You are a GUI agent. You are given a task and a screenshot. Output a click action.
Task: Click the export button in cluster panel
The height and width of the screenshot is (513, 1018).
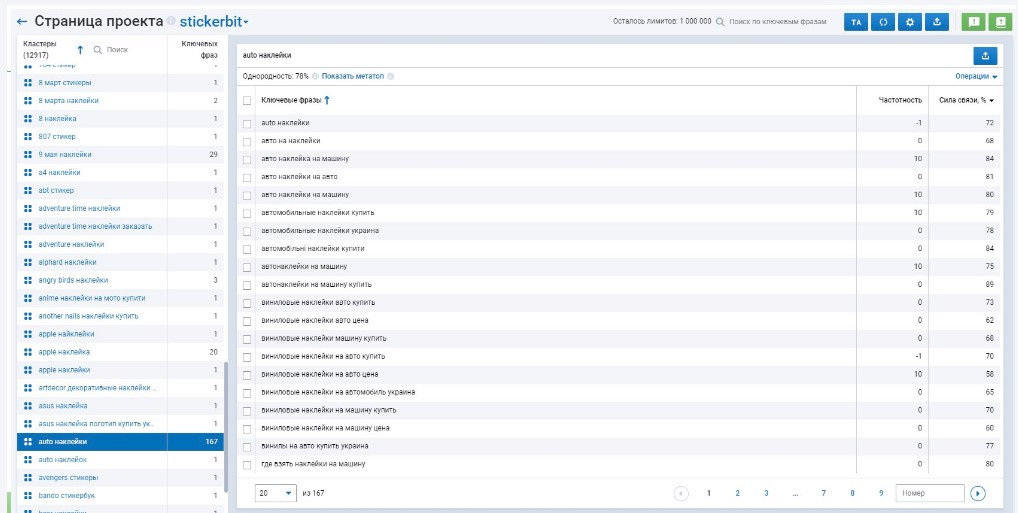985,56
